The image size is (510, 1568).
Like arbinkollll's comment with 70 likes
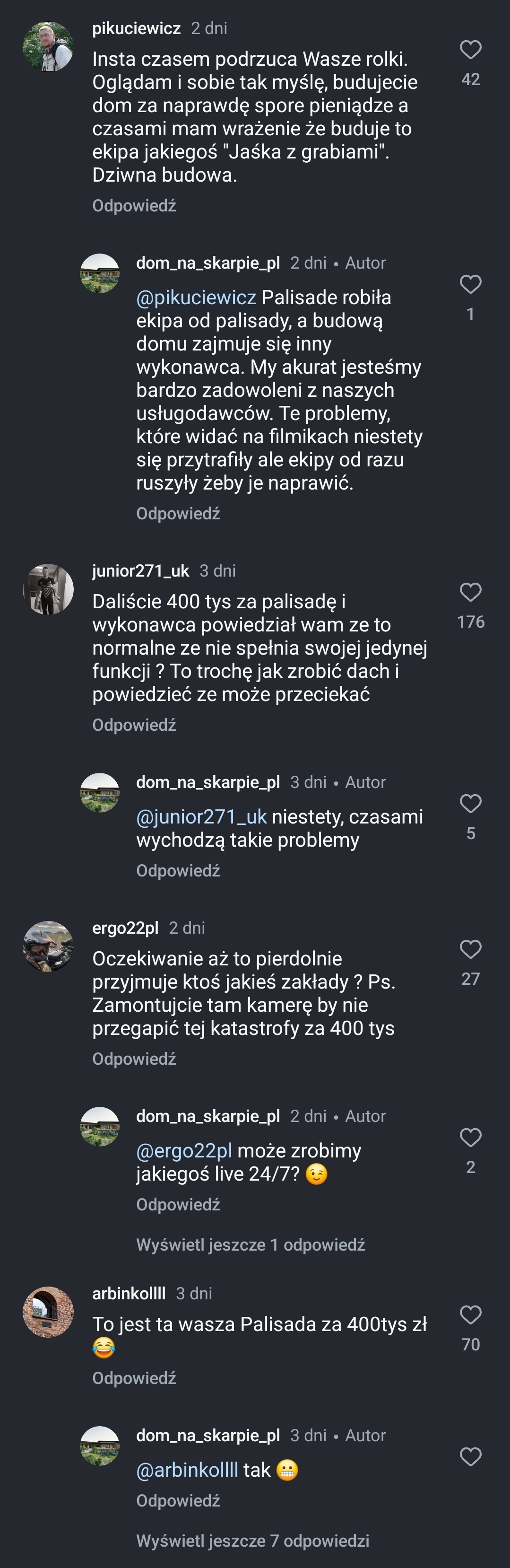(x=470, y=1315)
